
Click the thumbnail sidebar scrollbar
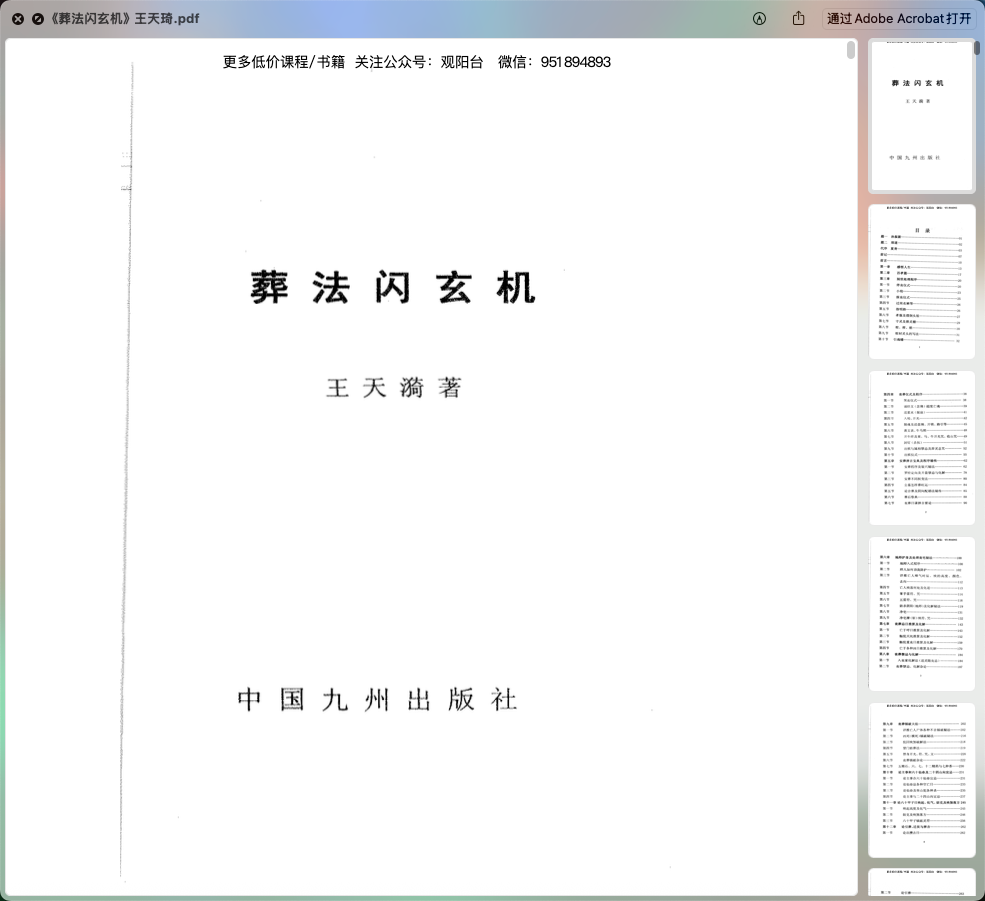point(979,48)
